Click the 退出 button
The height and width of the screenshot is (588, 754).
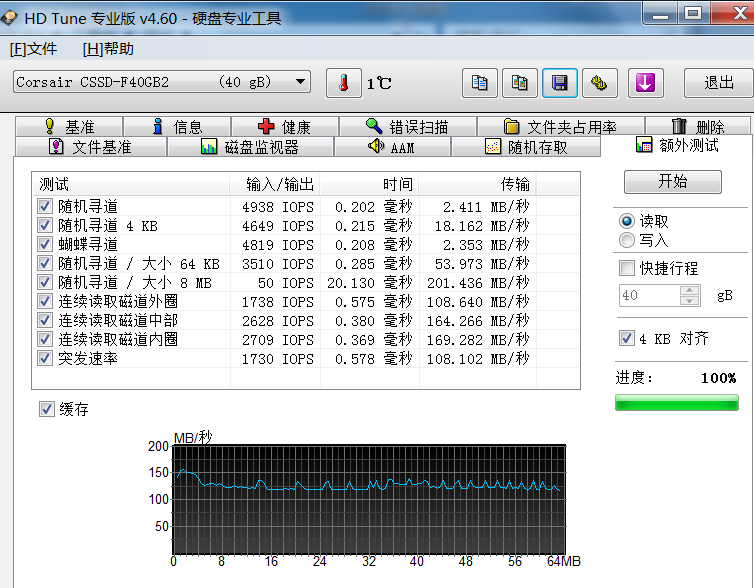coord(718,83)
